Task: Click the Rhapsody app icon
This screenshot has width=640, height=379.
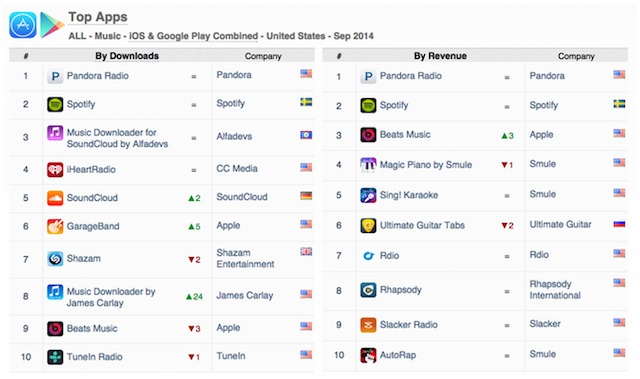Action: tap(368, 290)
